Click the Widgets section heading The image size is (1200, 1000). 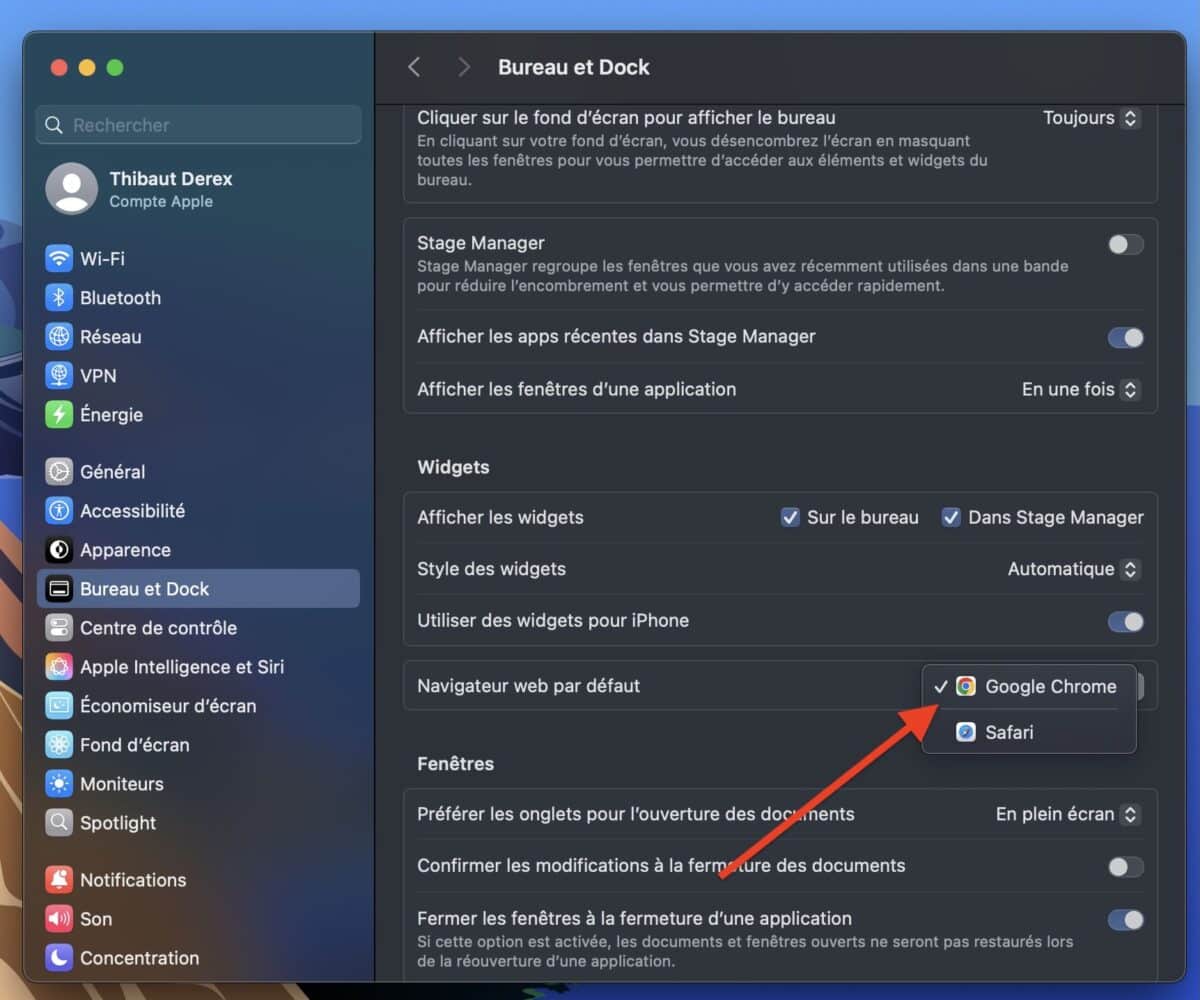[x=453, y=467]
